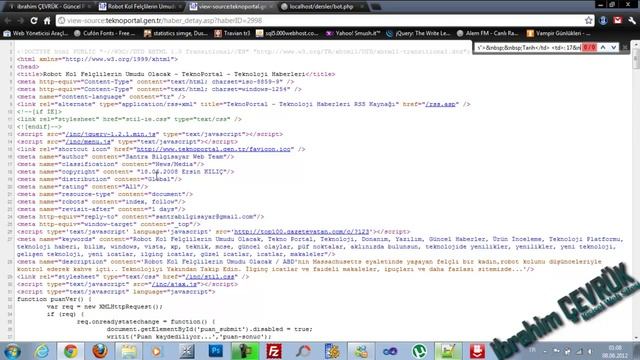Follow the /inc/stil.css source link
This screenshot has height=360, width=640.
210,276
